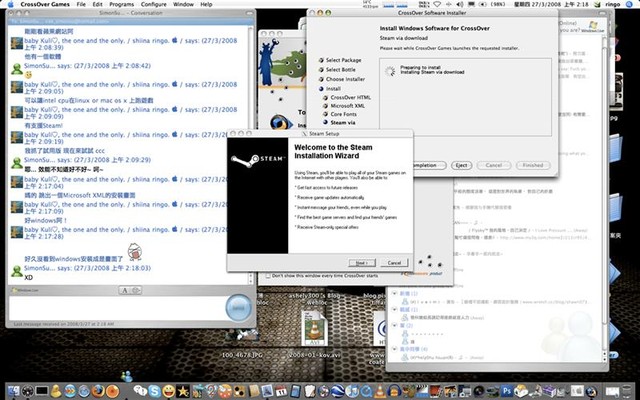Open the Trash in the Dock
The image size is (640, 400).
626,391
